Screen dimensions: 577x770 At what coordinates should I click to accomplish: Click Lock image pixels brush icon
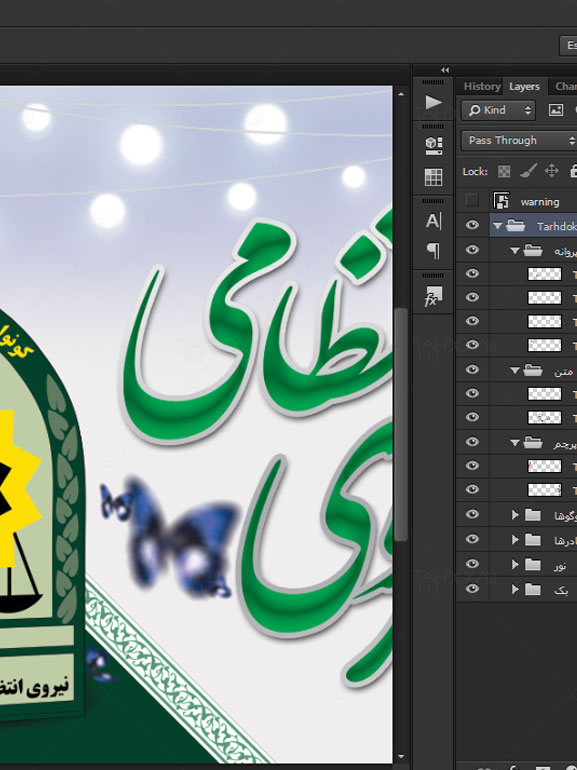[528, 170]
